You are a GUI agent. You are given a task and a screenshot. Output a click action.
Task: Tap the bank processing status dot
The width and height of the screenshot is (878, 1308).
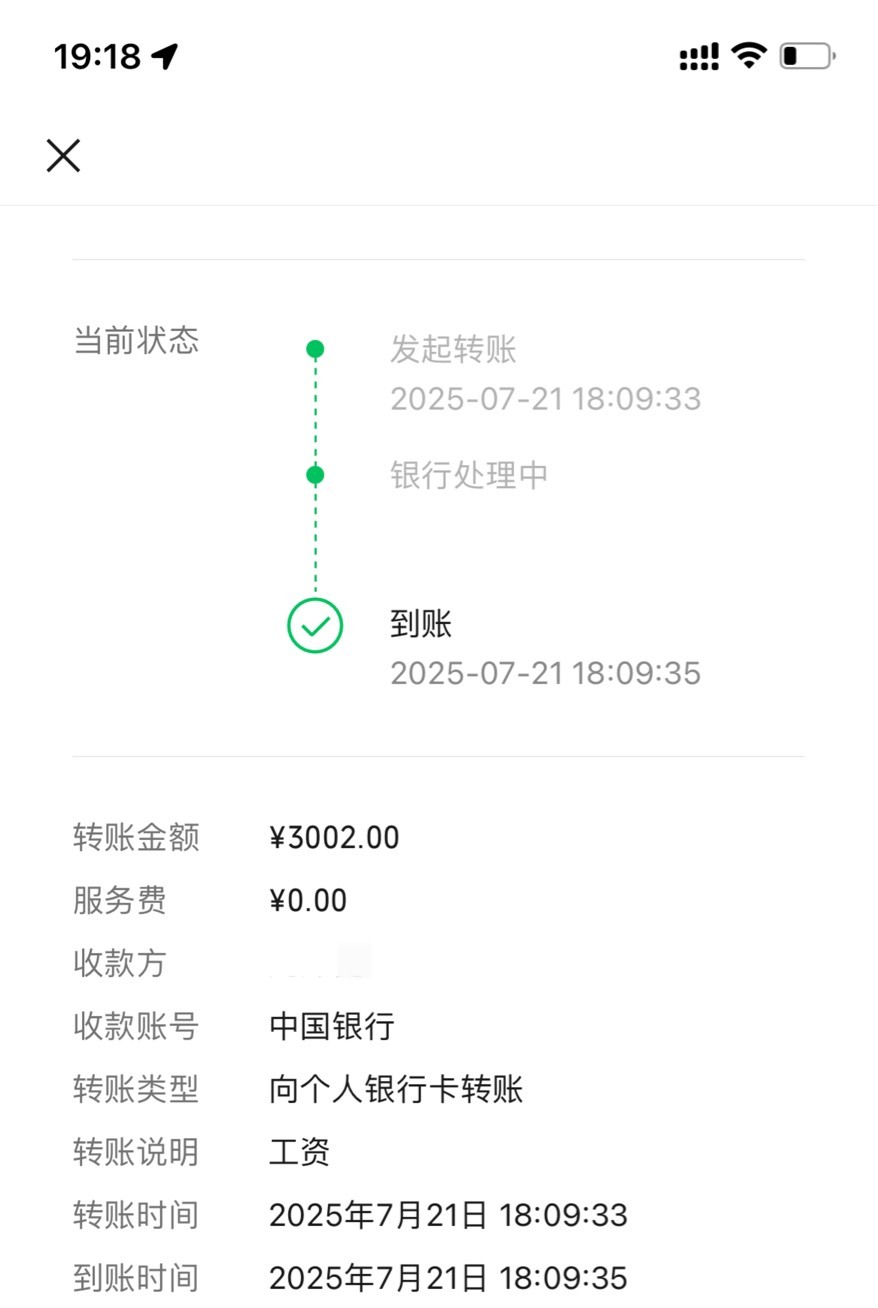315,474
